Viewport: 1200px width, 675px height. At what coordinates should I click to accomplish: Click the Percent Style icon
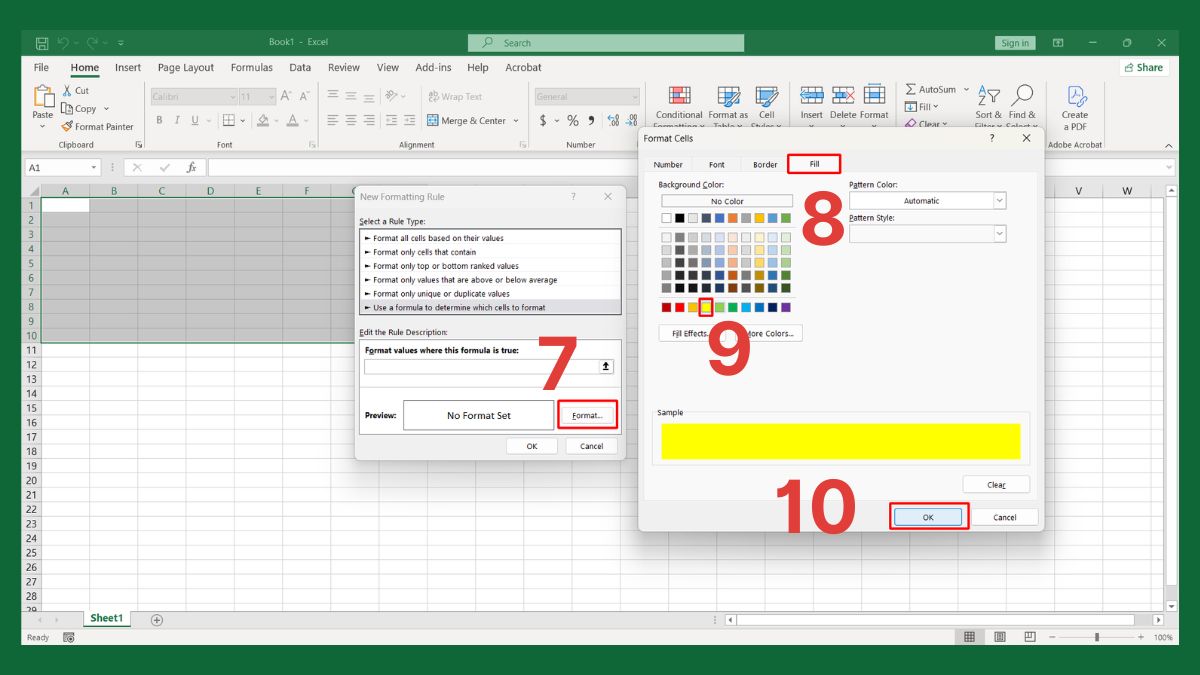[x=572, y=119]
